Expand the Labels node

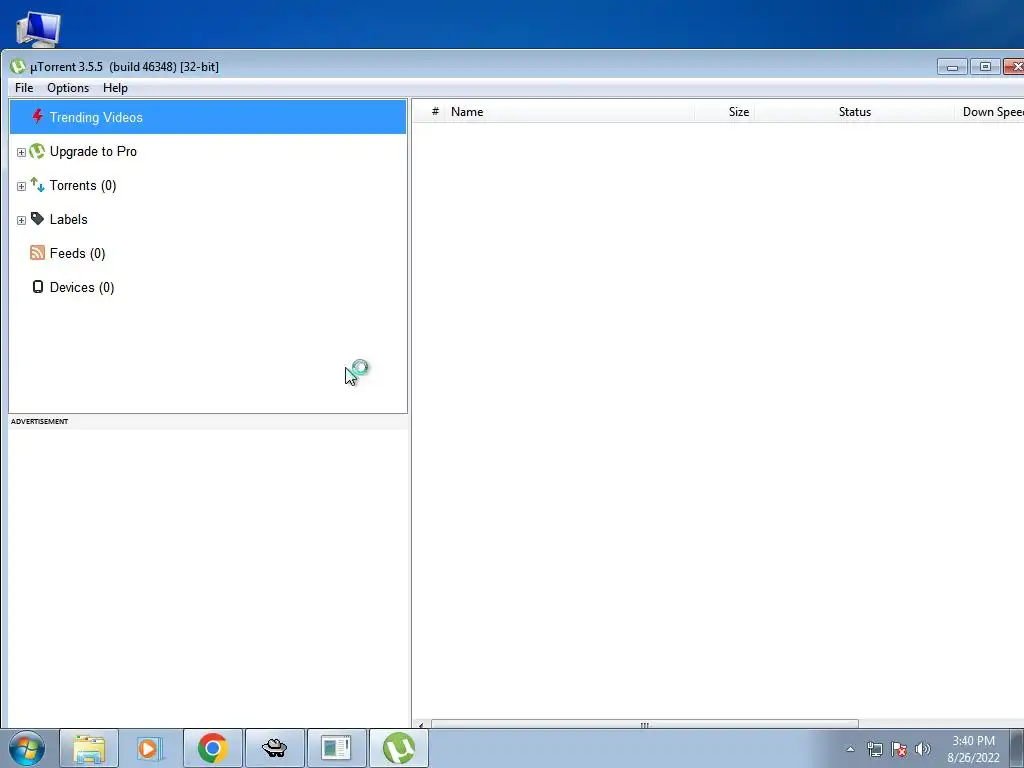pyautogui.click(x=21, y=220)
